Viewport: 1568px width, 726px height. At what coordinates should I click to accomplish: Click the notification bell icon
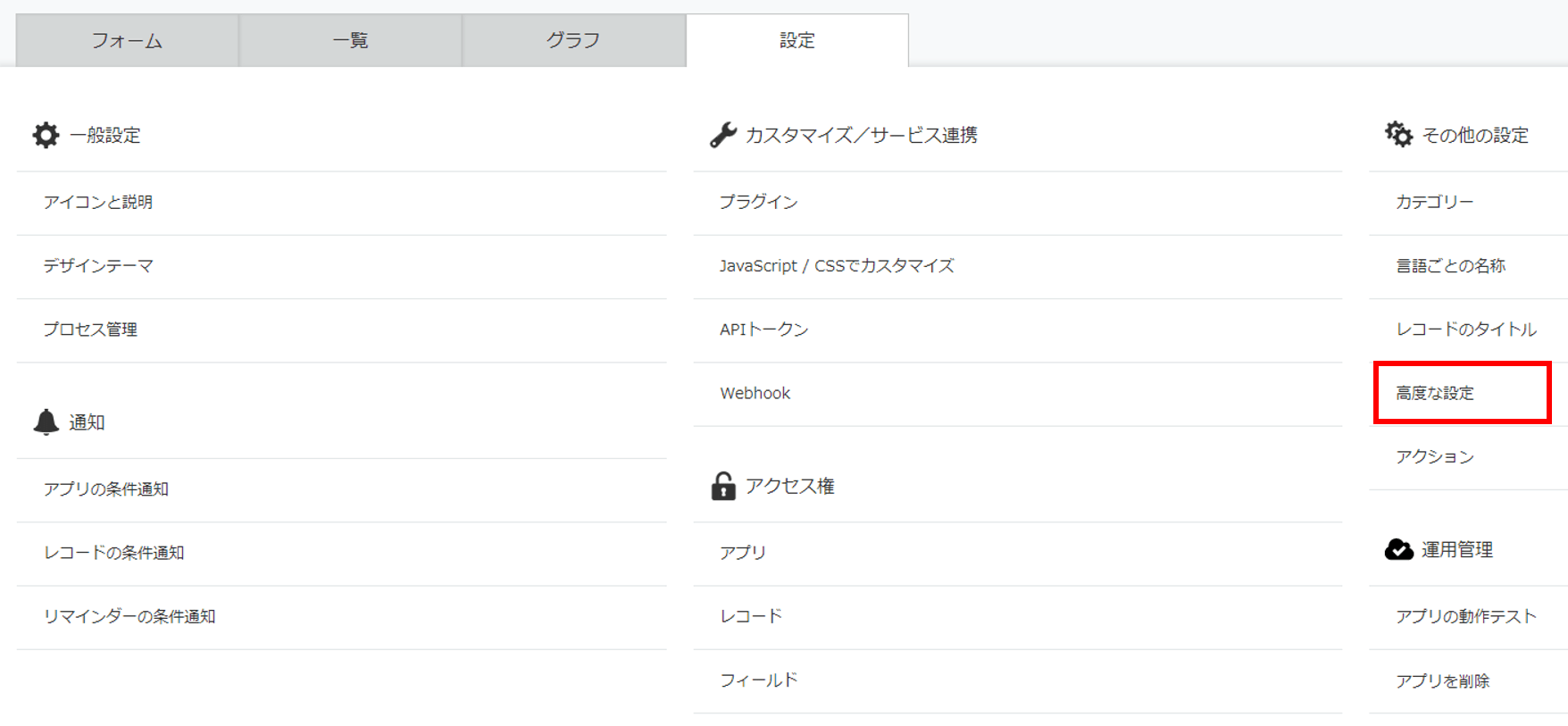[x=46, y=421]
